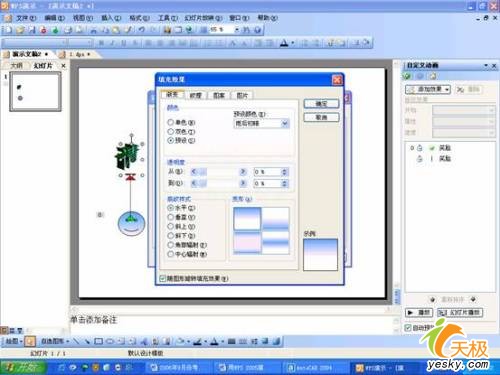The height and width of the screenshot is (375, 500).
Task: Click the move-down reorder arrow icon
Action: (473, 299)
